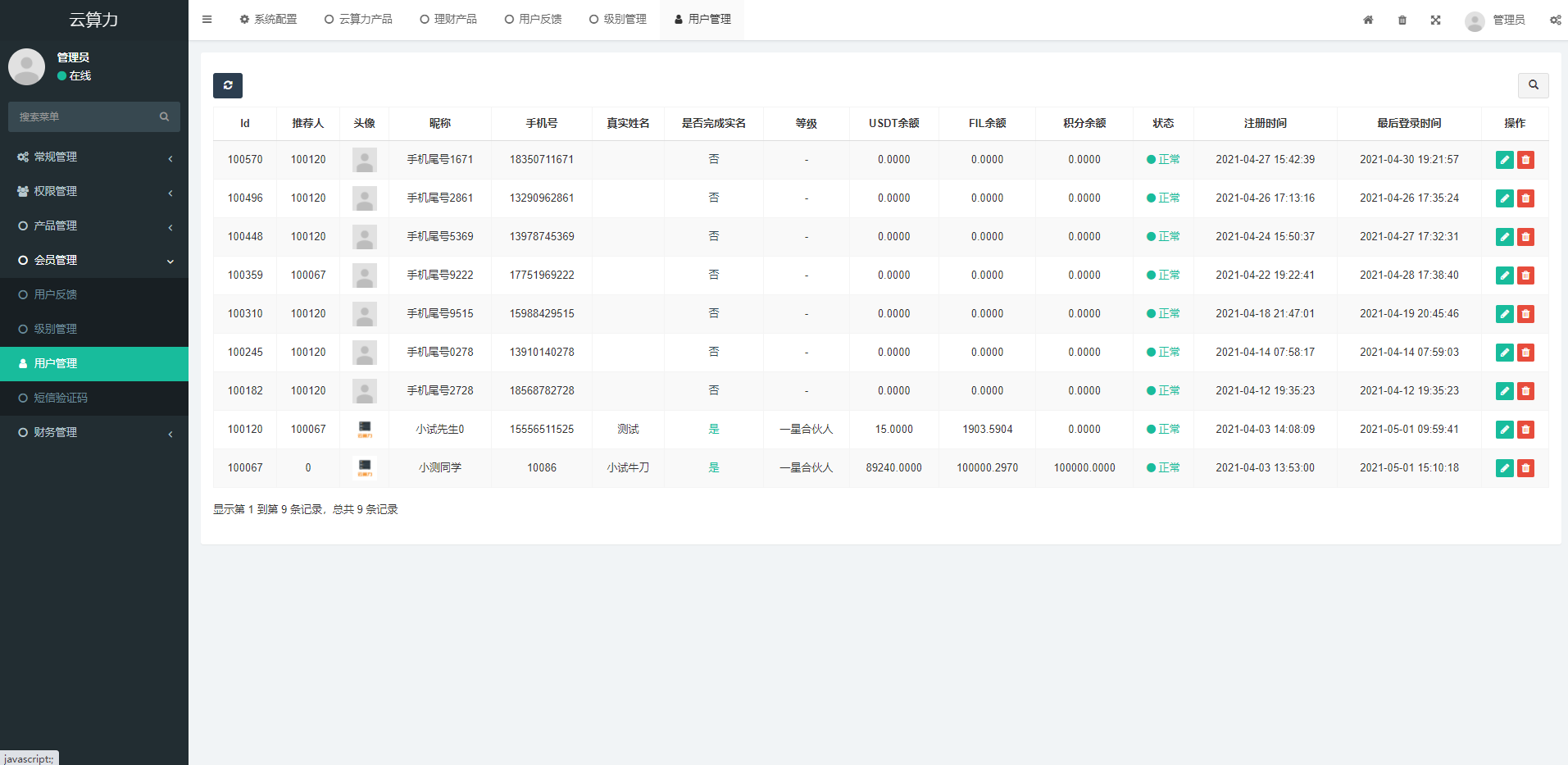Toggle the sidebar with the hamburger icon
This screenshot has width=1568, height=765.
click(207, 19)
